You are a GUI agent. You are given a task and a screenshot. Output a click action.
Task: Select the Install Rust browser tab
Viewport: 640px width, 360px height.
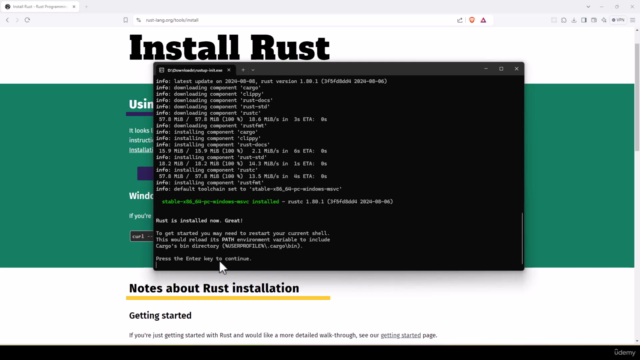pyautogui.click(x=40, y=7)
